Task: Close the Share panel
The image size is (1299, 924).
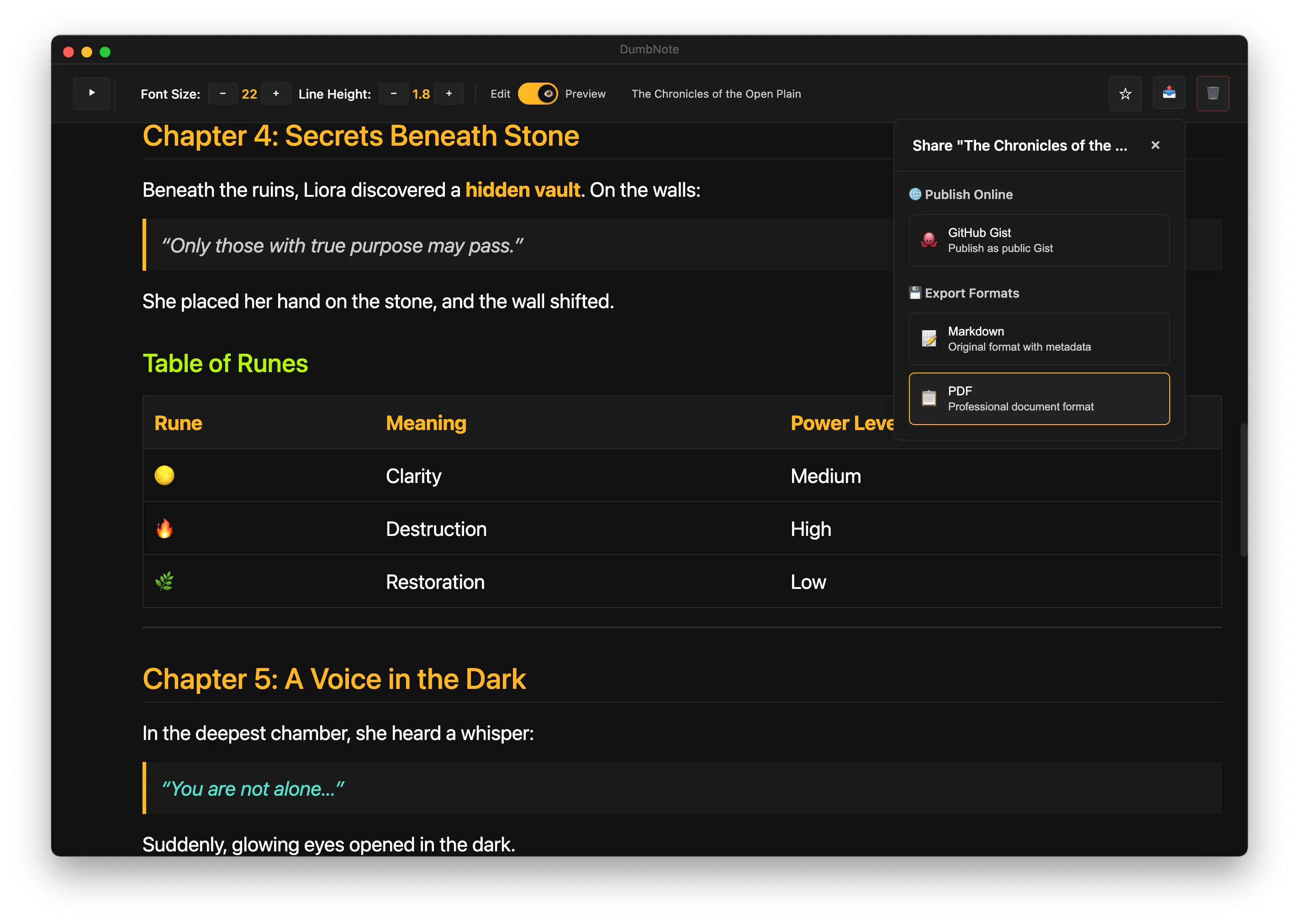Action: [x=1155, y=145]
